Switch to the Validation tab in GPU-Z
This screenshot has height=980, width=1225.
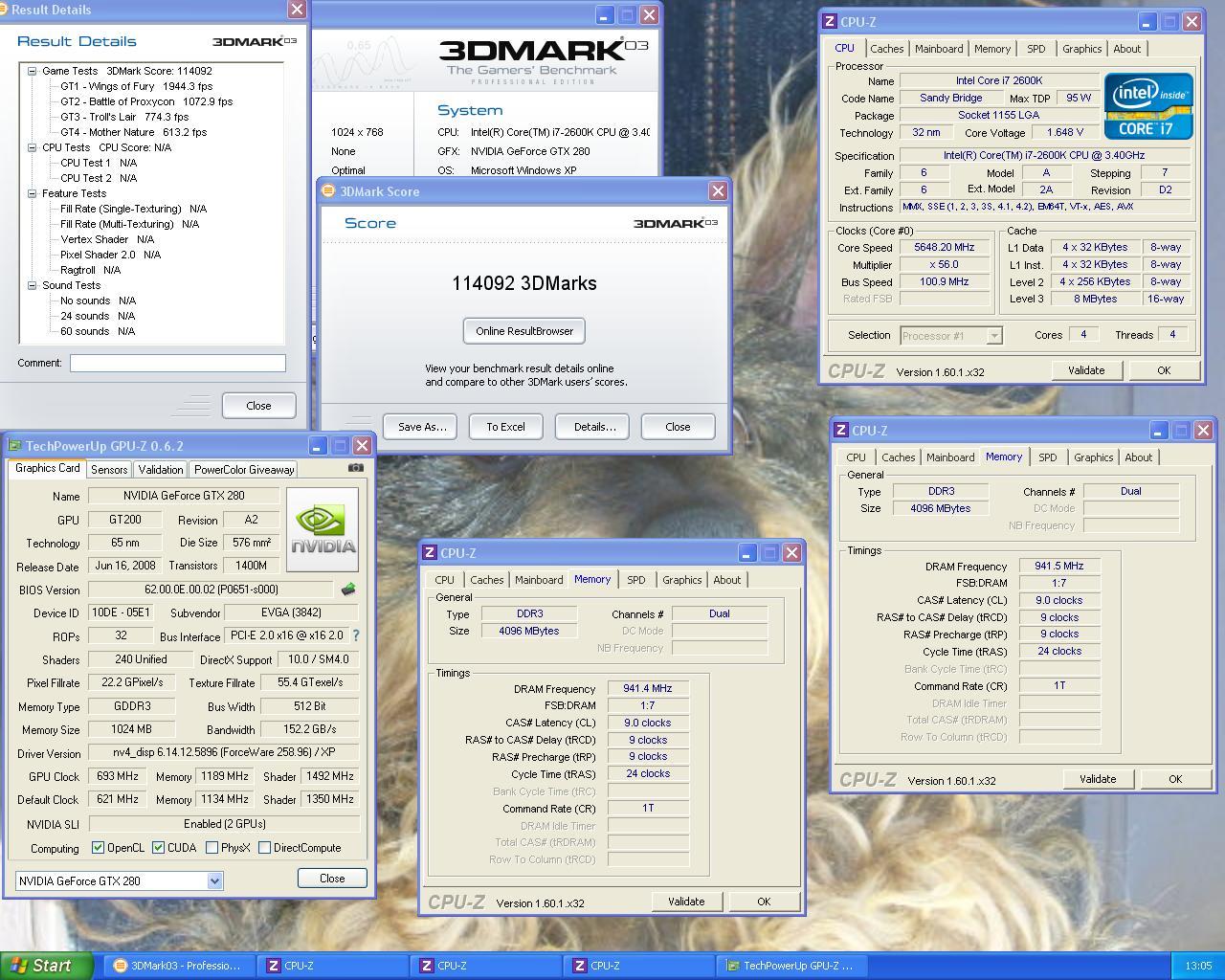coord(160,469)
